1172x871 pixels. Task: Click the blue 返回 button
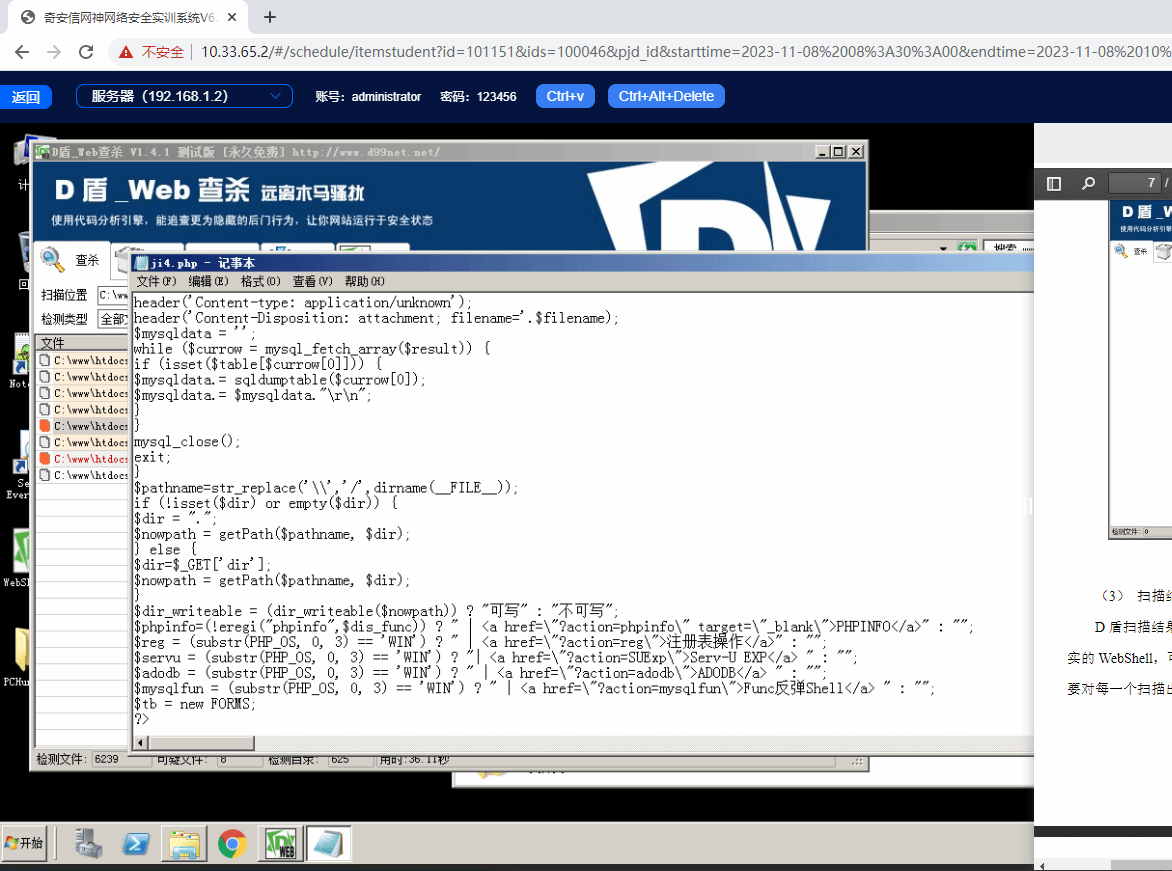coord(25,97)
